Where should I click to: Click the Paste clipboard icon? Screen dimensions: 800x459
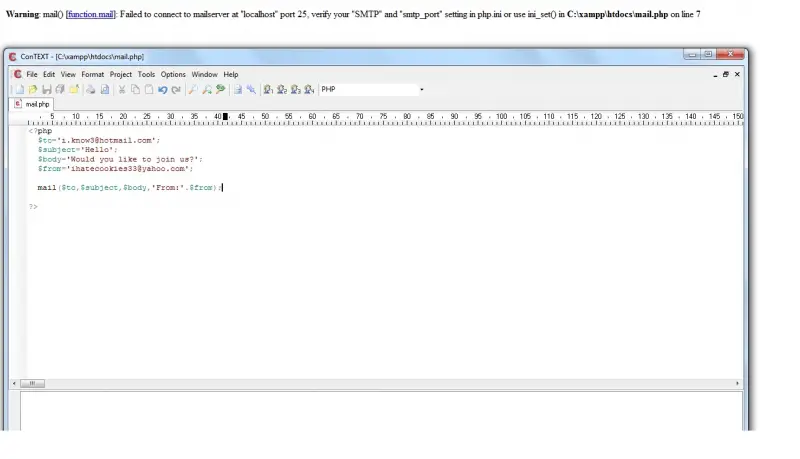tap(148, 90)
